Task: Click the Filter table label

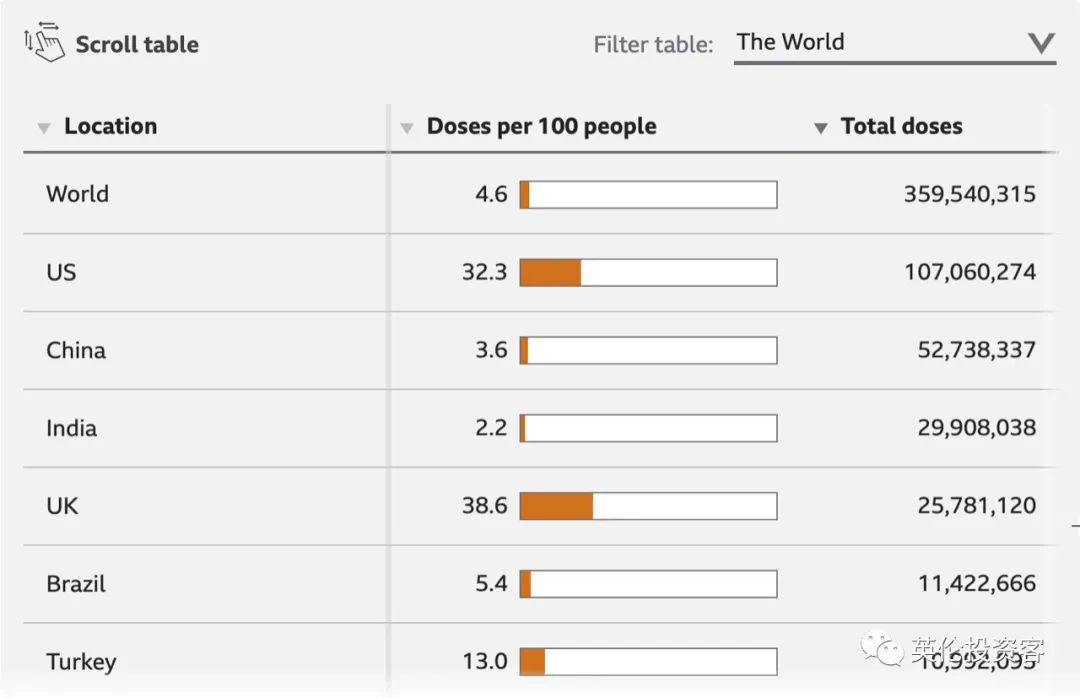Action: (x=653, y=44)
